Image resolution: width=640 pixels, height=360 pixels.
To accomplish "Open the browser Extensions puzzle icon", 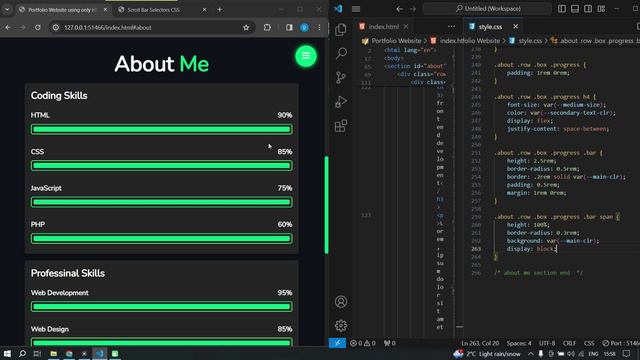I will (267, 27).
